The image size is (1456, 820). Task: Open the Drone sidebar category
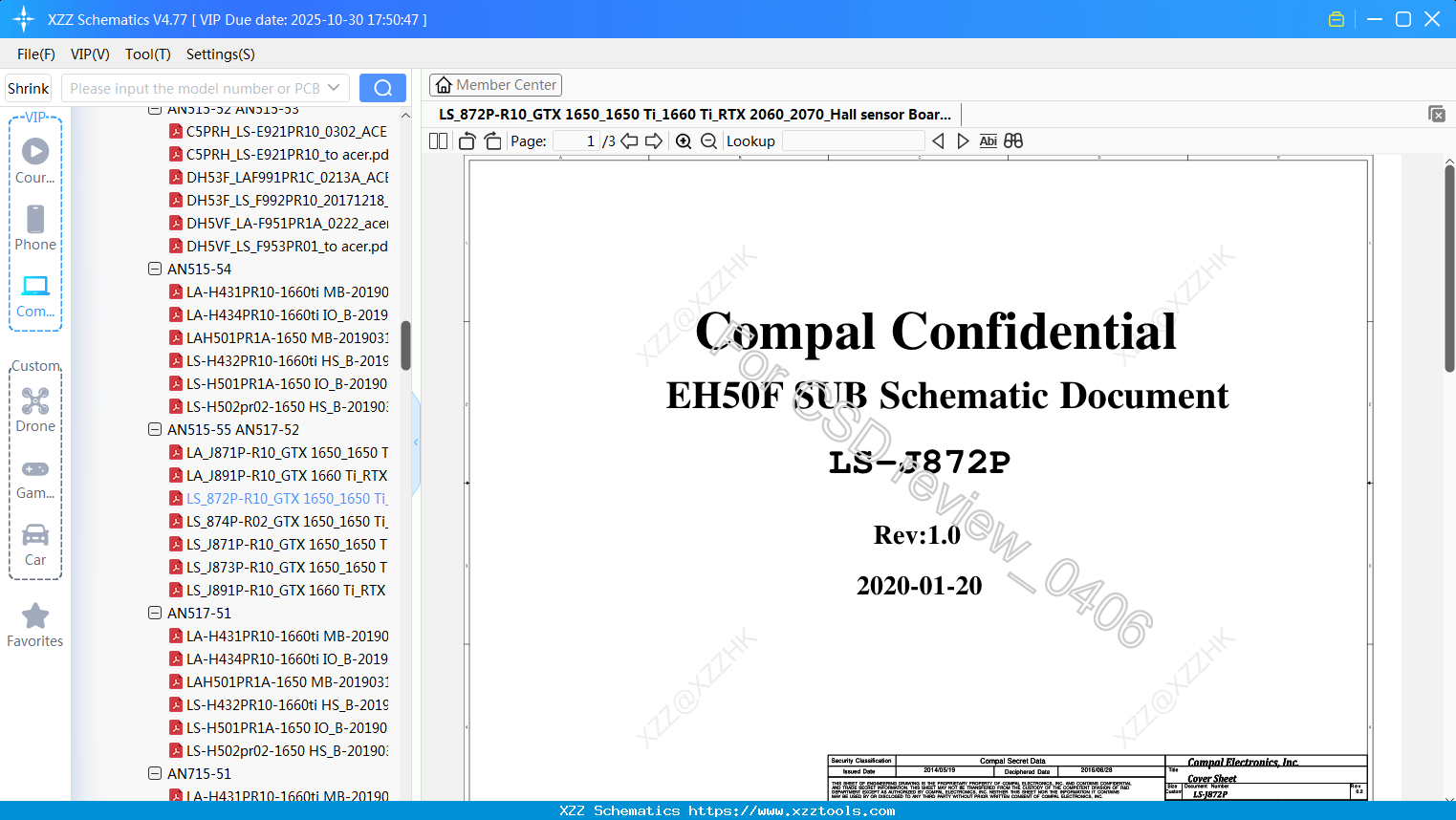click(x=35, y=410)
